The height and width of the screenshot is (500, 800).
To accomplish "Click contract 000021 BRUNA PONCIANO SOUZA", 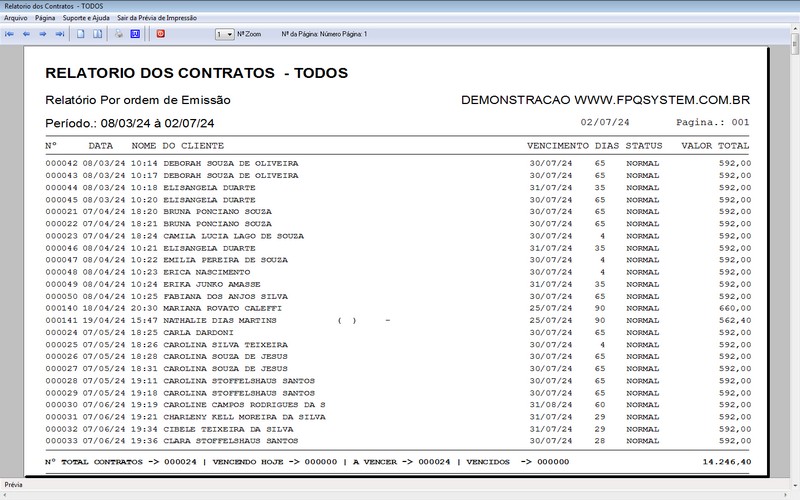I will tap(398, 212).
